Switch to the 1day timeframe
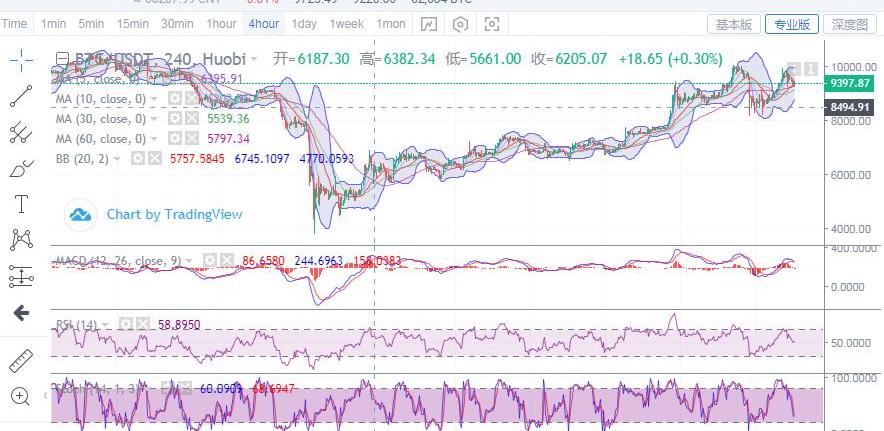Screen dimensions: 884x431 [304, 24]
